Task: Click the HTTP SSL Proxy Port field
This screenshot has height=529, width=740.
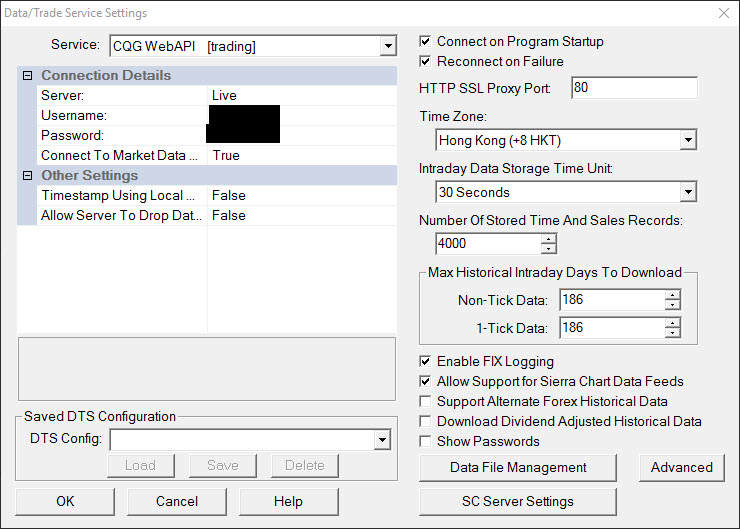Action: [634, 88]
